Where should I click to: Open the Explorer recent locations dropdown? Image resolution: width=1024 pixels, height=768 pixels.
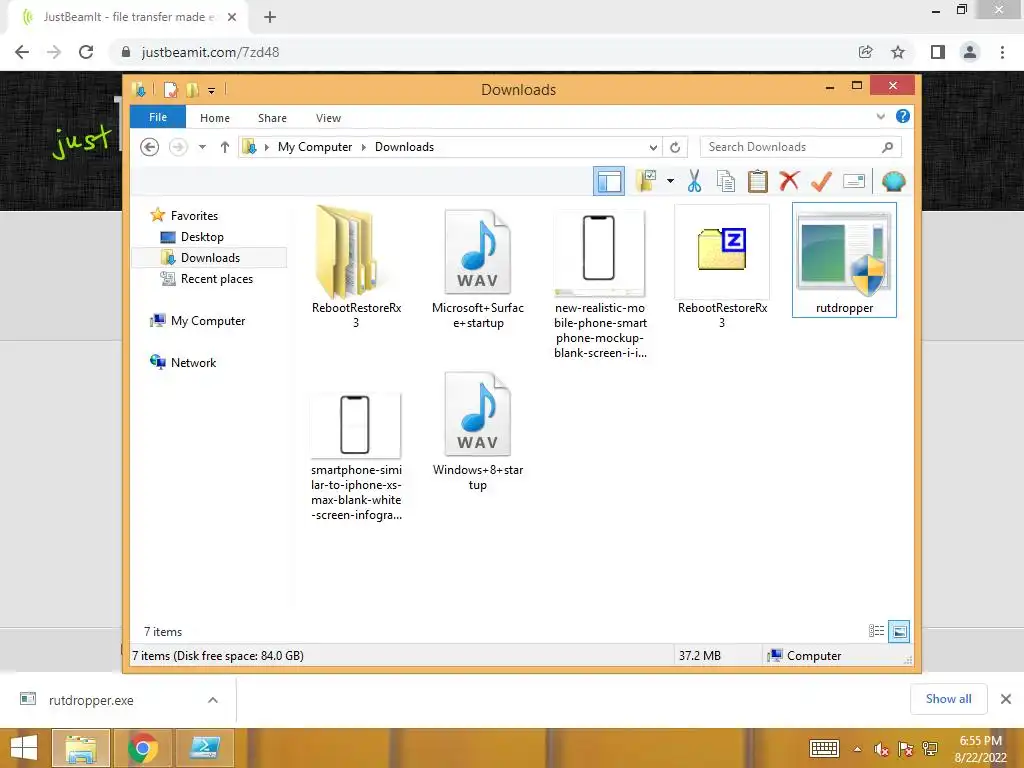[202, 147]
